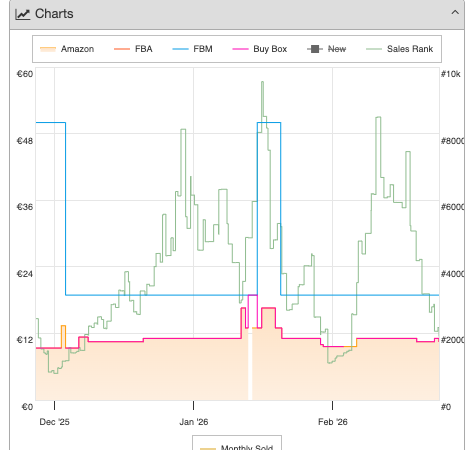The width and height of the screenshot is (474, 450).
Task: Toggle the Amazon series in the legend
Action: coord(67,49)
